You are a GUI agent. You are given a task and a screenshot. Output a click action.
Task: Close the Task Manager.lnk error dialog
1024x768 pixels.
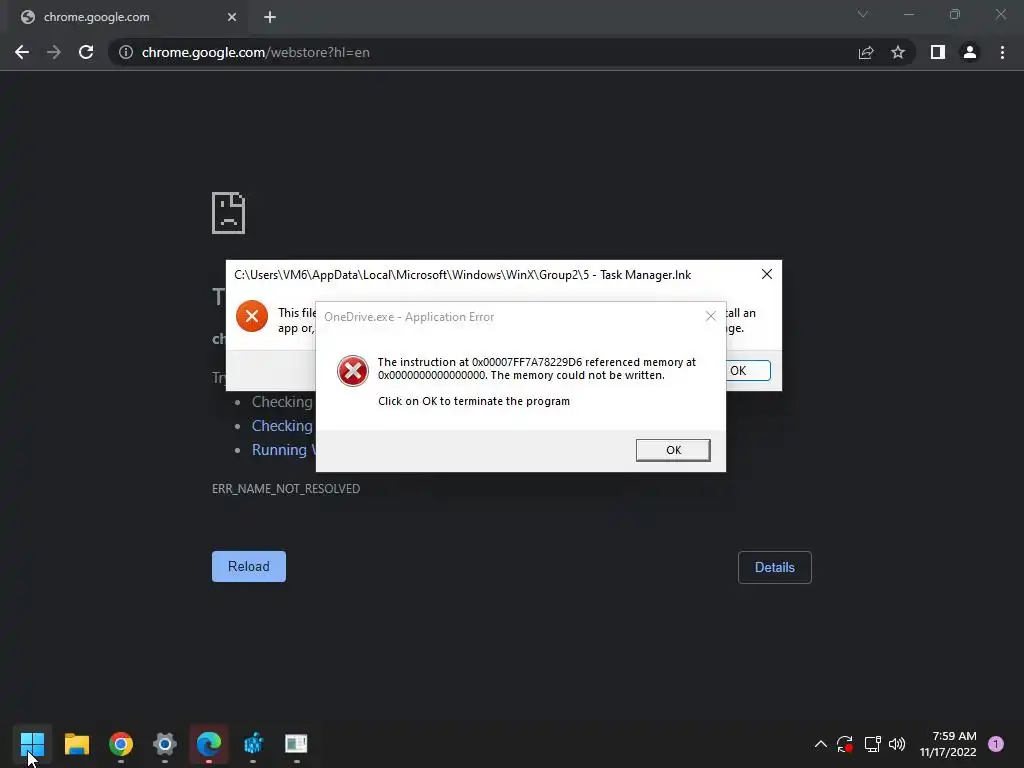coord(767,274)
